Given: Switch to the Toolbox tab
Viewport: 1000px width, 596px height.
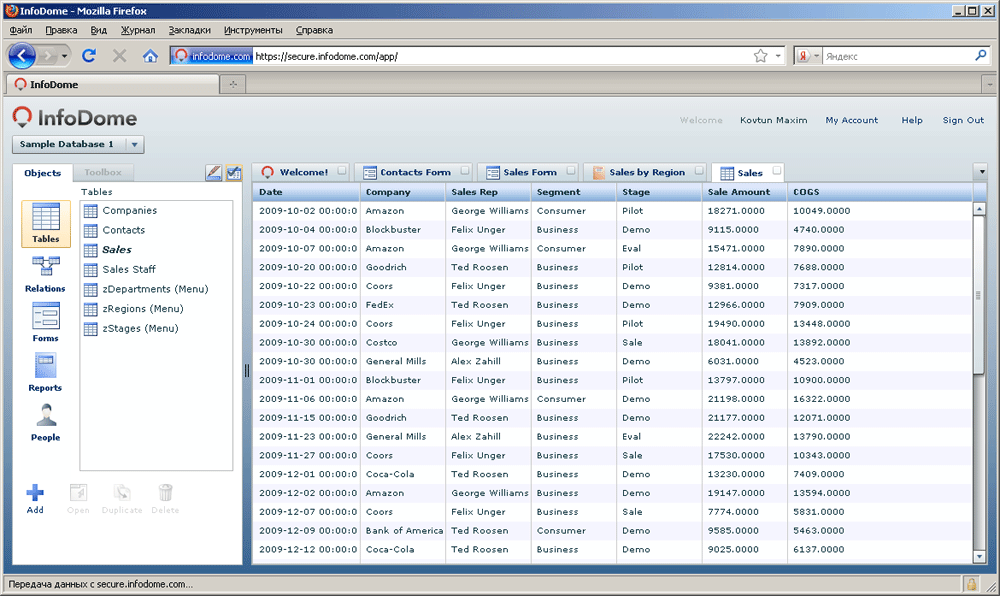Looking at the screenshot, I should pos(103,173).
